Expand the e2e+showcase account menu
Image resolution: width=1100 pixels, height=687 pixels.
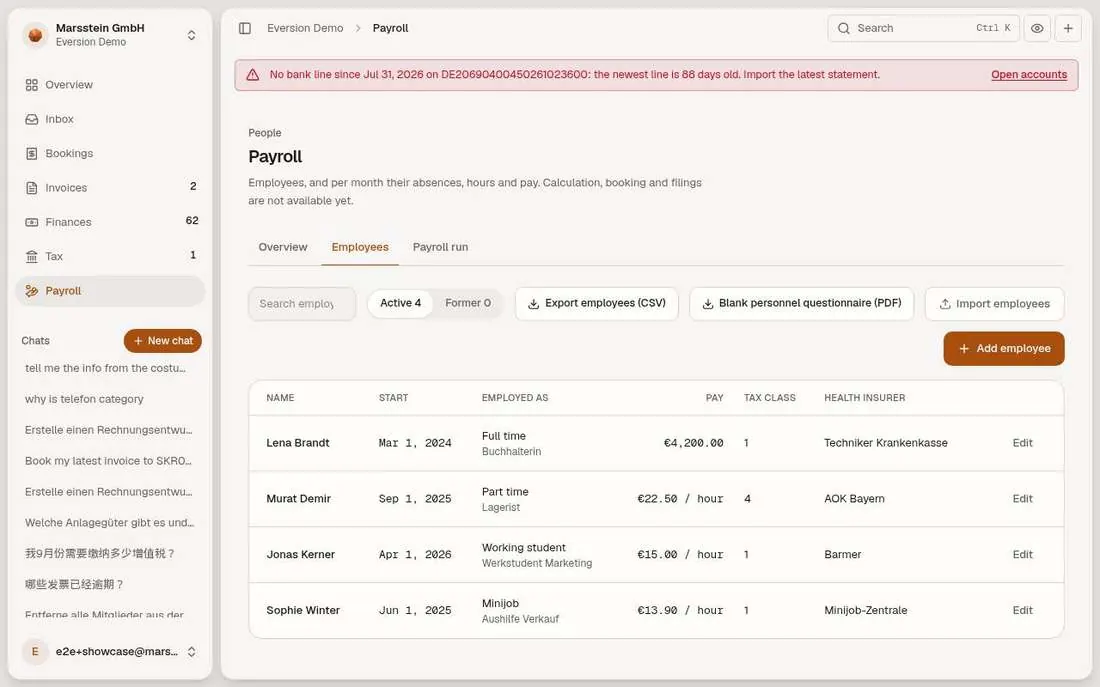(191, 651)
